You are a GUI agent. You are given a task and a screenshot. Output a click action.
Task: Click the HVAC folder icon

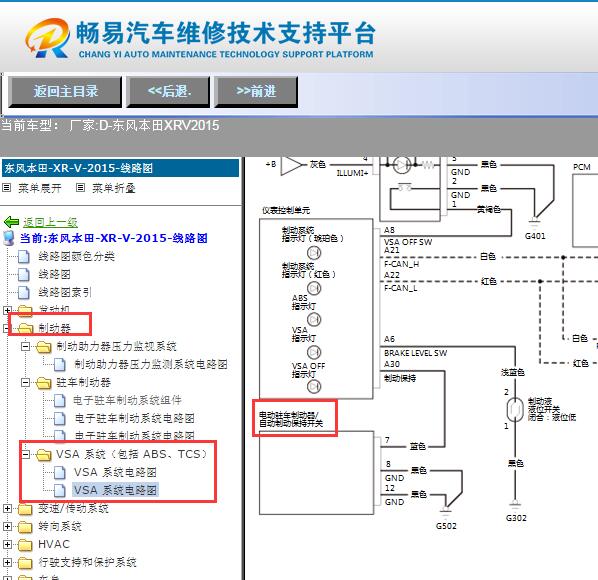[x=25, y=545]
